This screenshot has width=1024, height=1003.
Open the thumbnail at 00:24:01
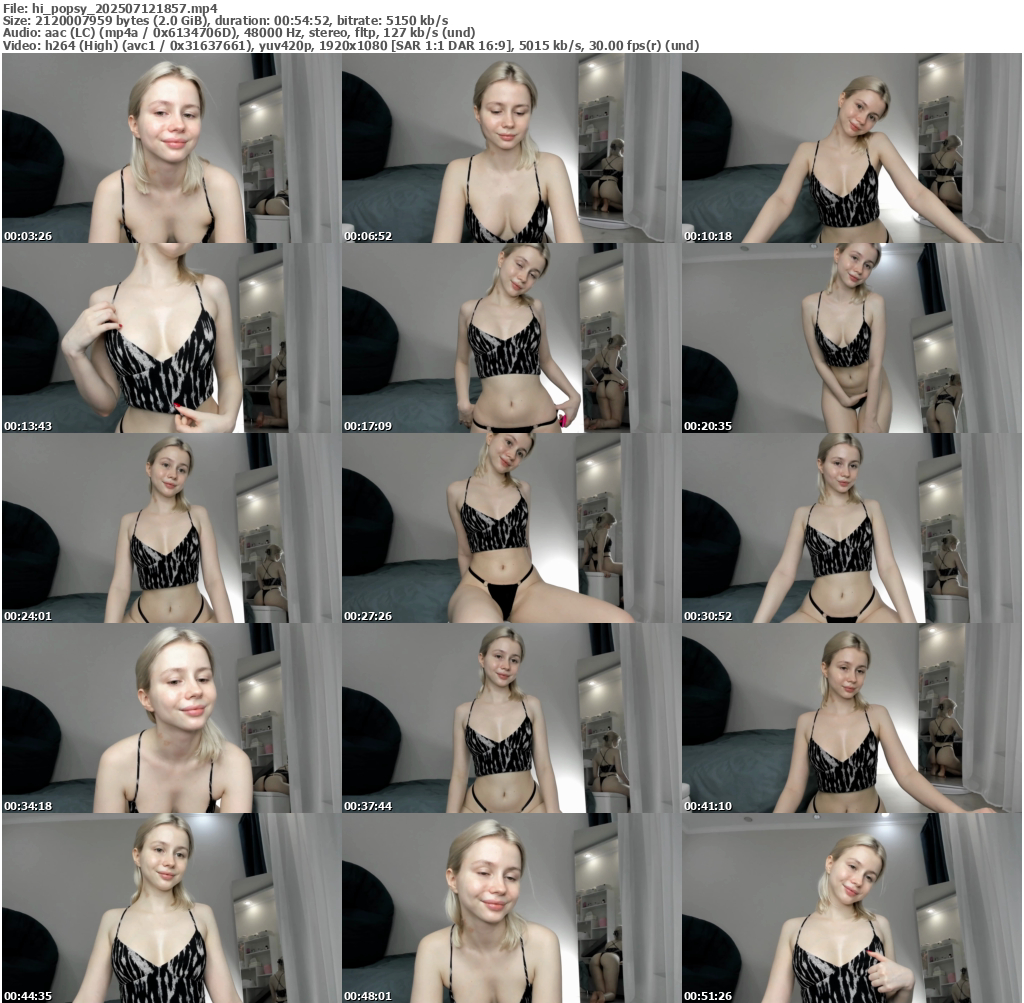171,528
